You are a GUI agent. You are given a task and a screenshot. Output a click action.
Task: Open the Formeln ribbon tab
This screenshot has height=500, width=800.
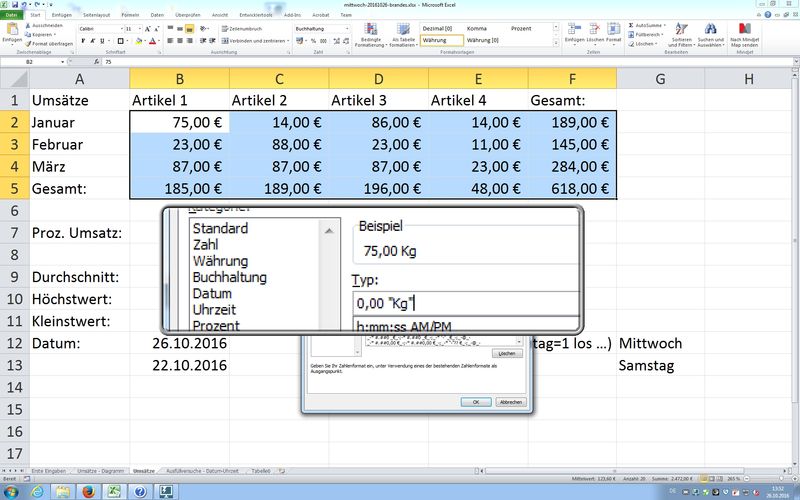(129, 16)
